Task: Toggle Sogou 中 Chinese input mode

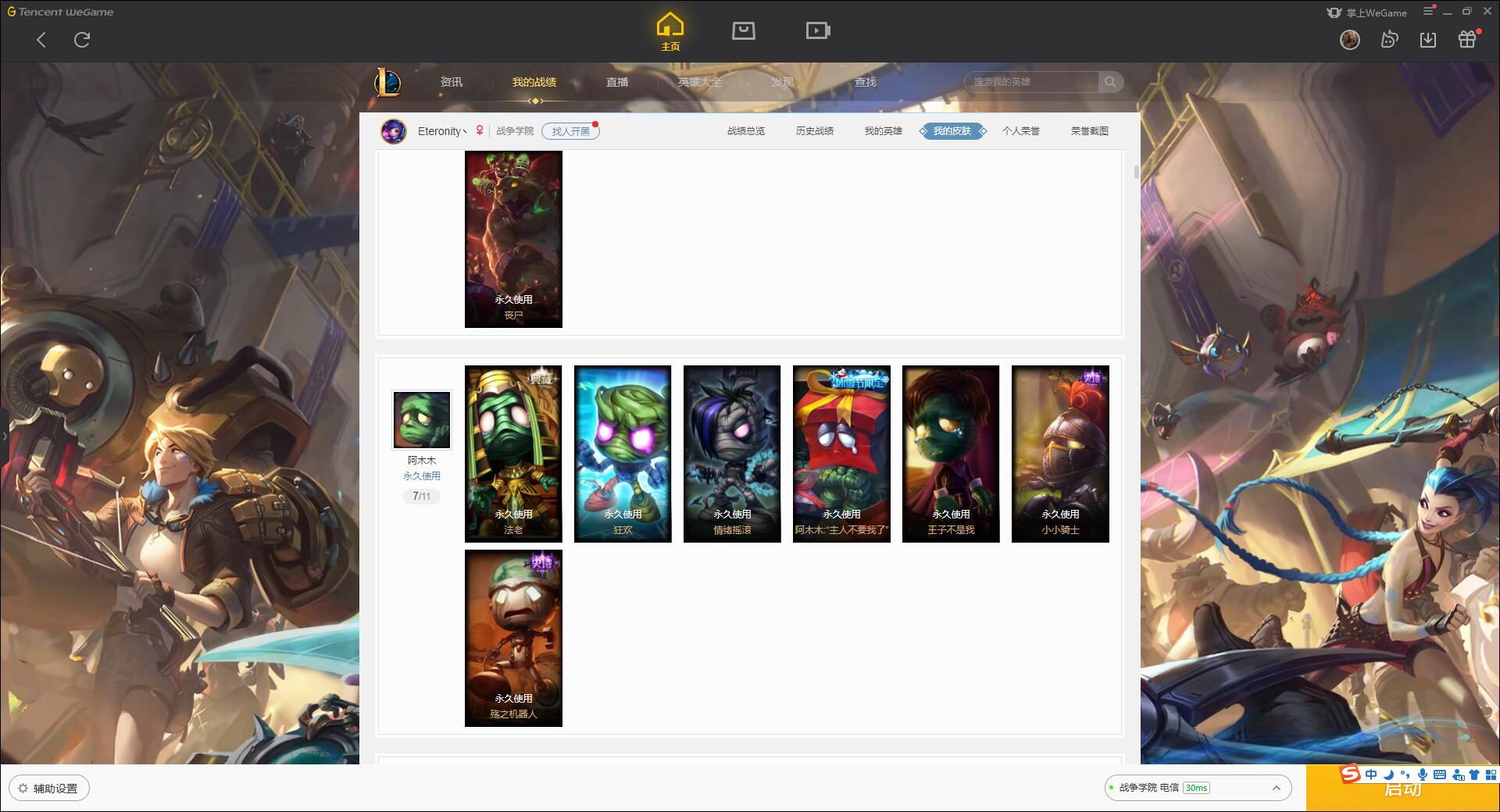Action: [x=1371, y=775]
